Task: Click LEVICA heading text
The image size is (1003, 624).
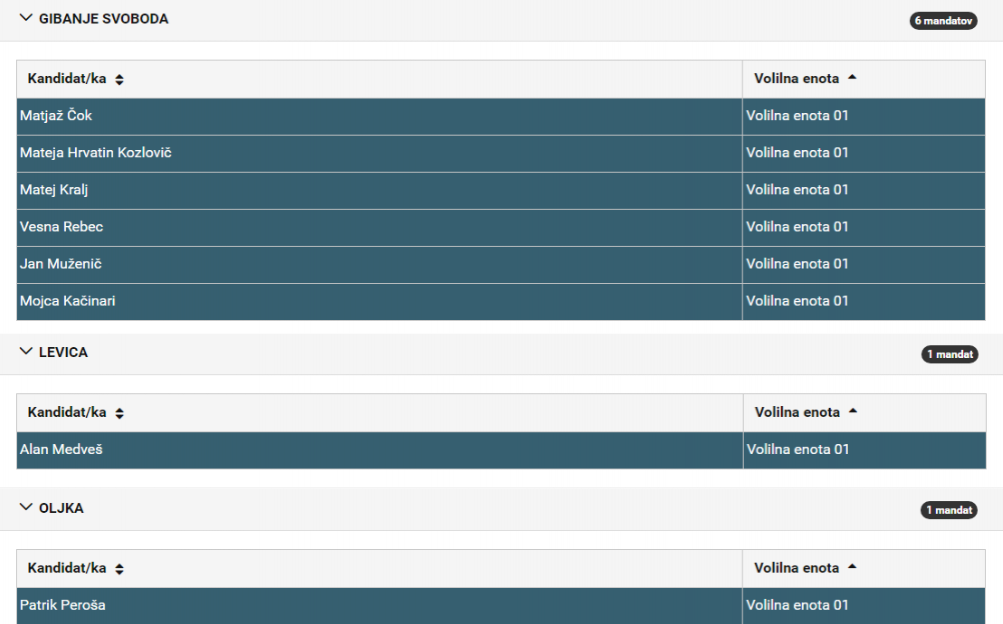Action: click(63, 352)
